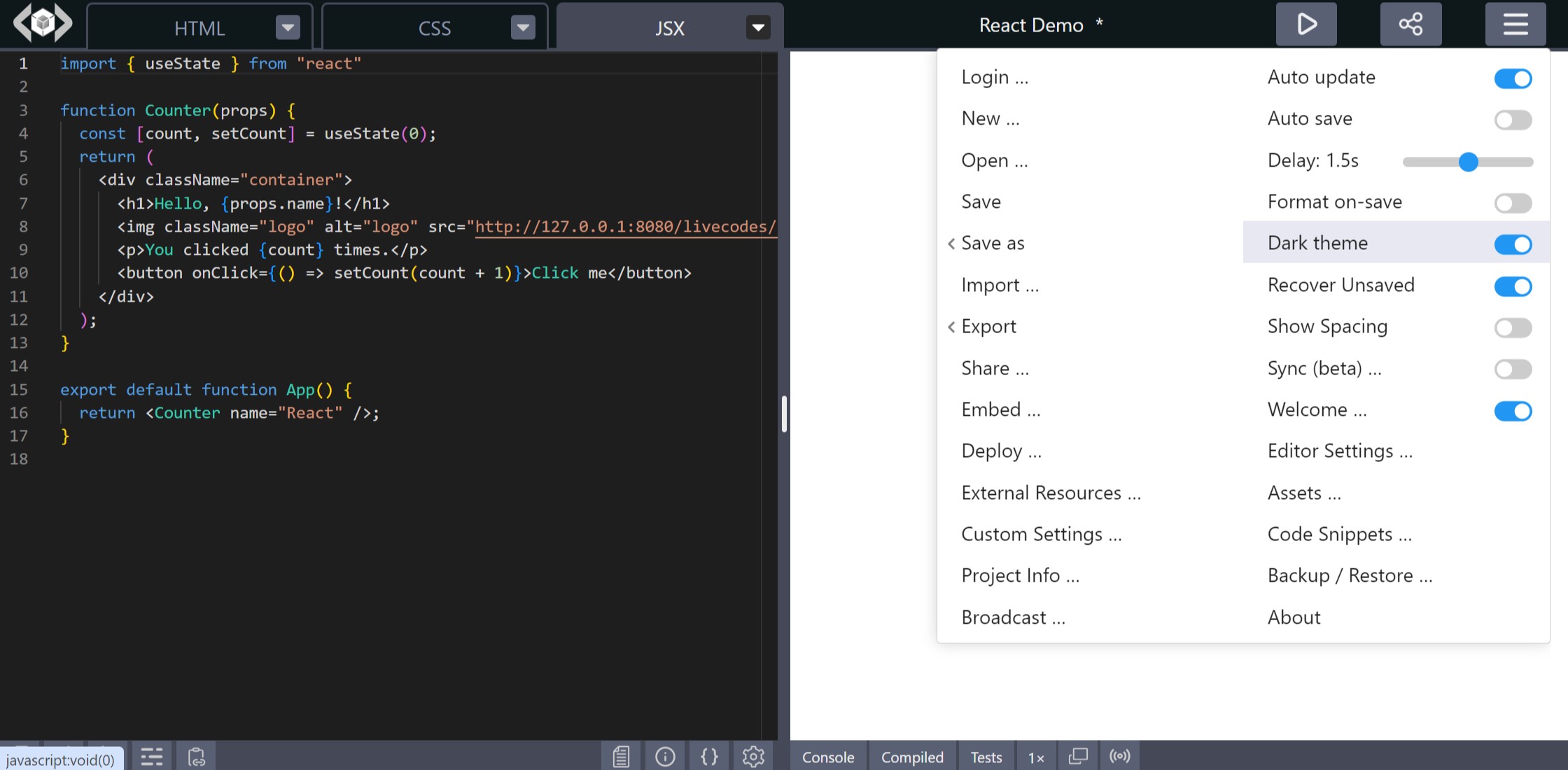Image resolution: width=1568 pixels, height=770 pixels.
Task: Open Backup / Restore settings
Action: [1349, 575]
